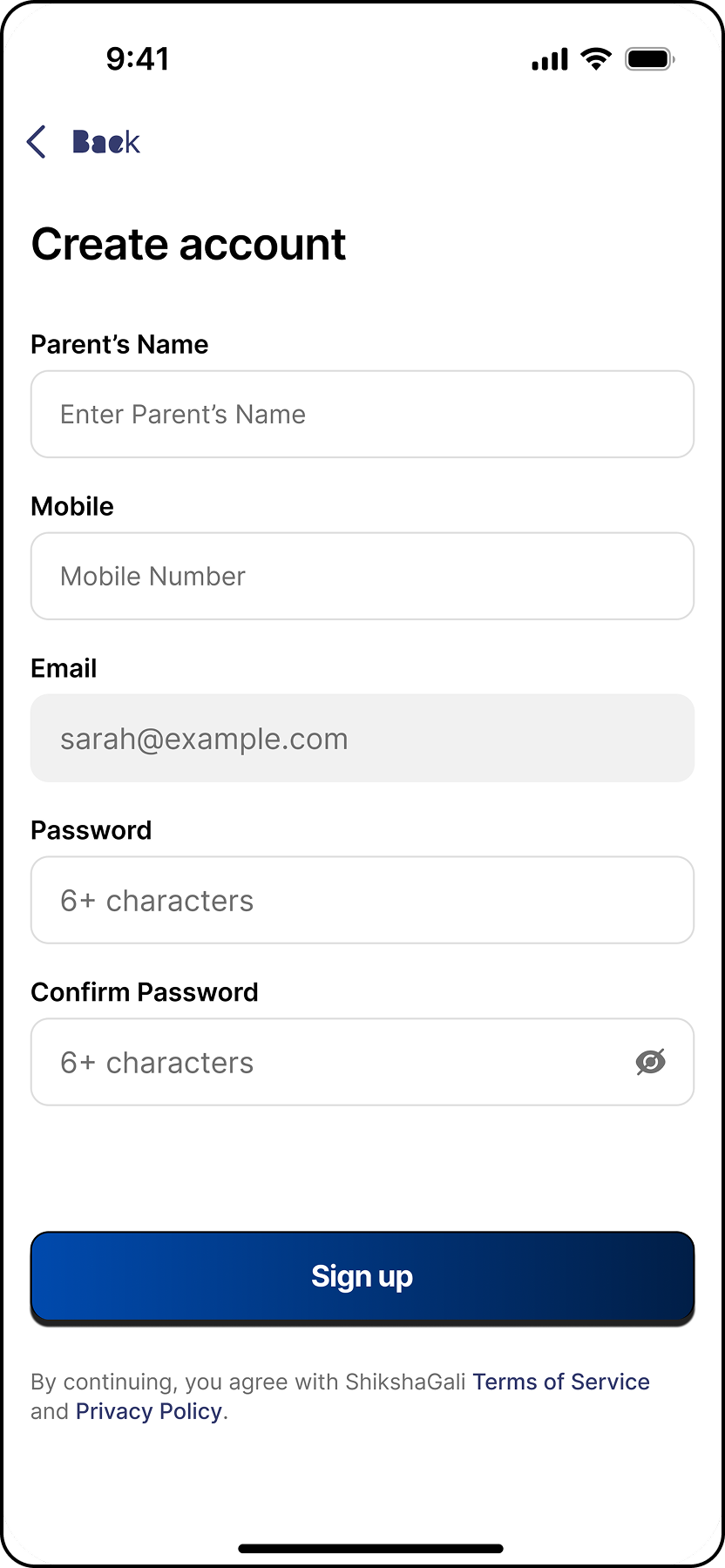Viewport: 725px width, 1568px height.
Task: Tap the Back text label
Action: point(105,142)
